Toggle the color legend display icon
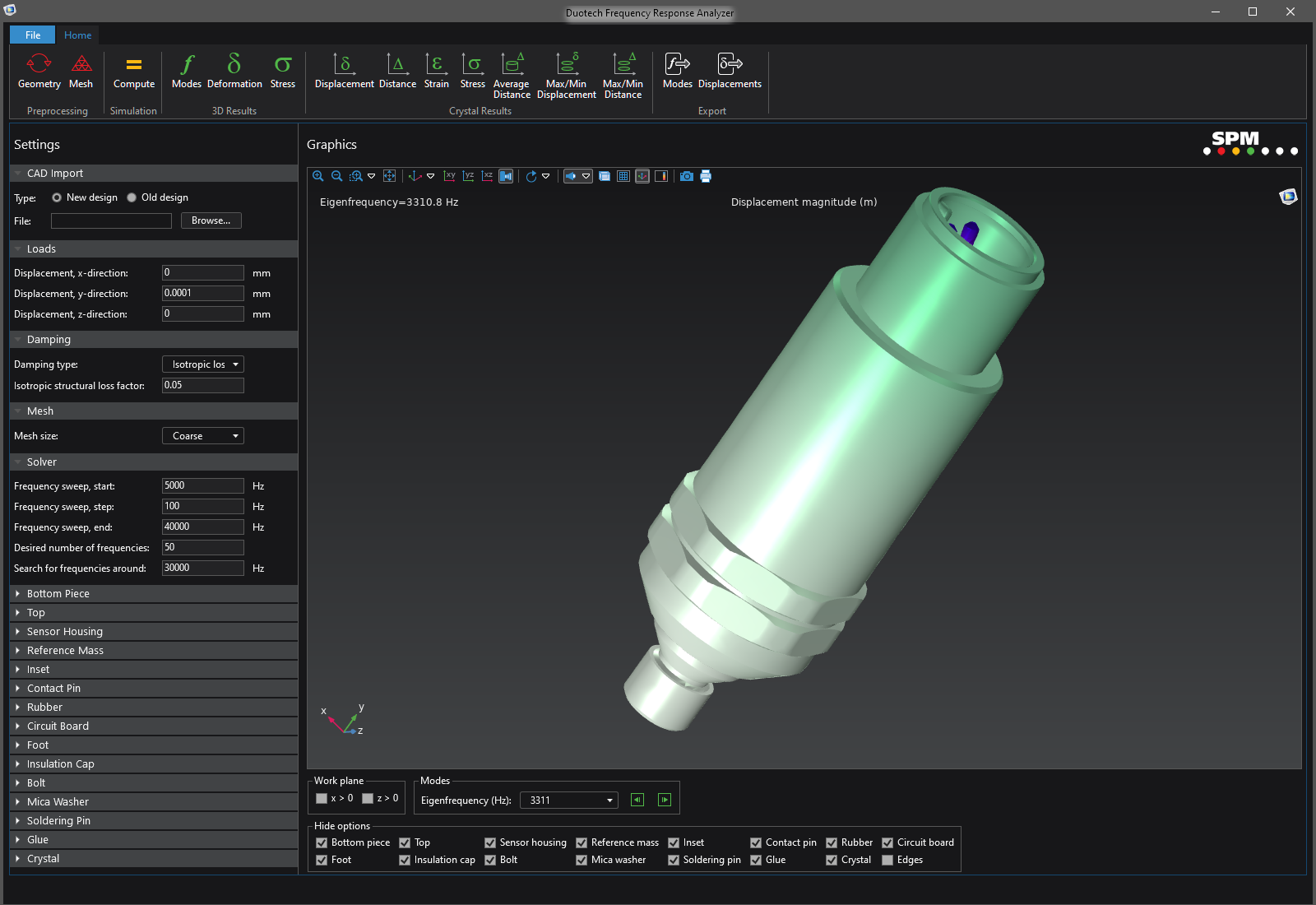 [x=661, y=176]
